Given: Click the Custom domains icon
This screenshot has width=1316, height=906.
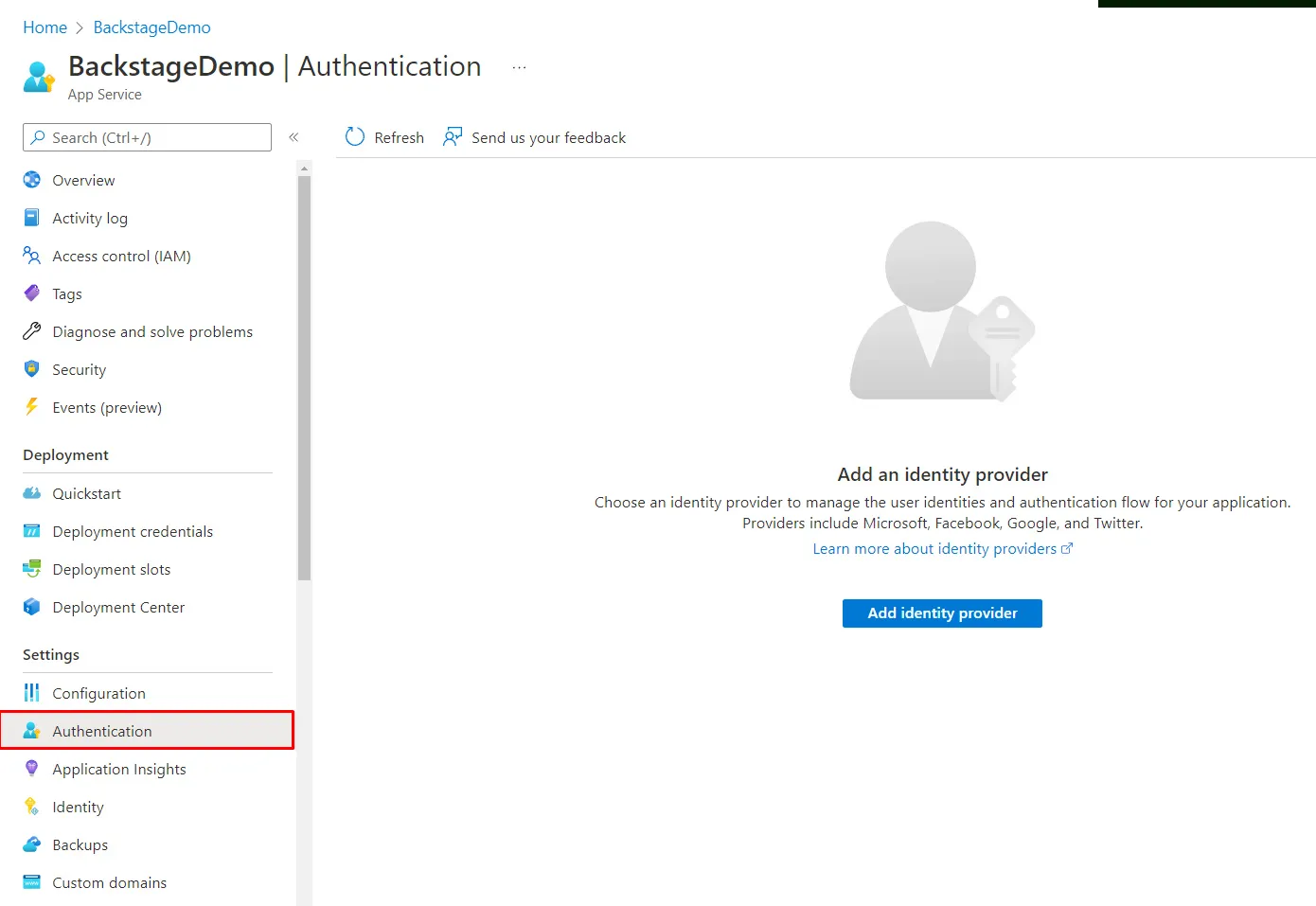Looking at the screenshot, I should click(32, 882).
